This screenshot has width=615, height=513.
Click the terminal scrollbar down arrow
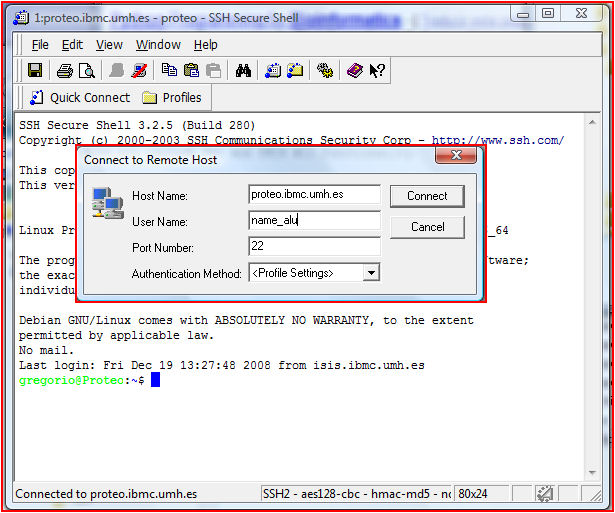(592, 472)
